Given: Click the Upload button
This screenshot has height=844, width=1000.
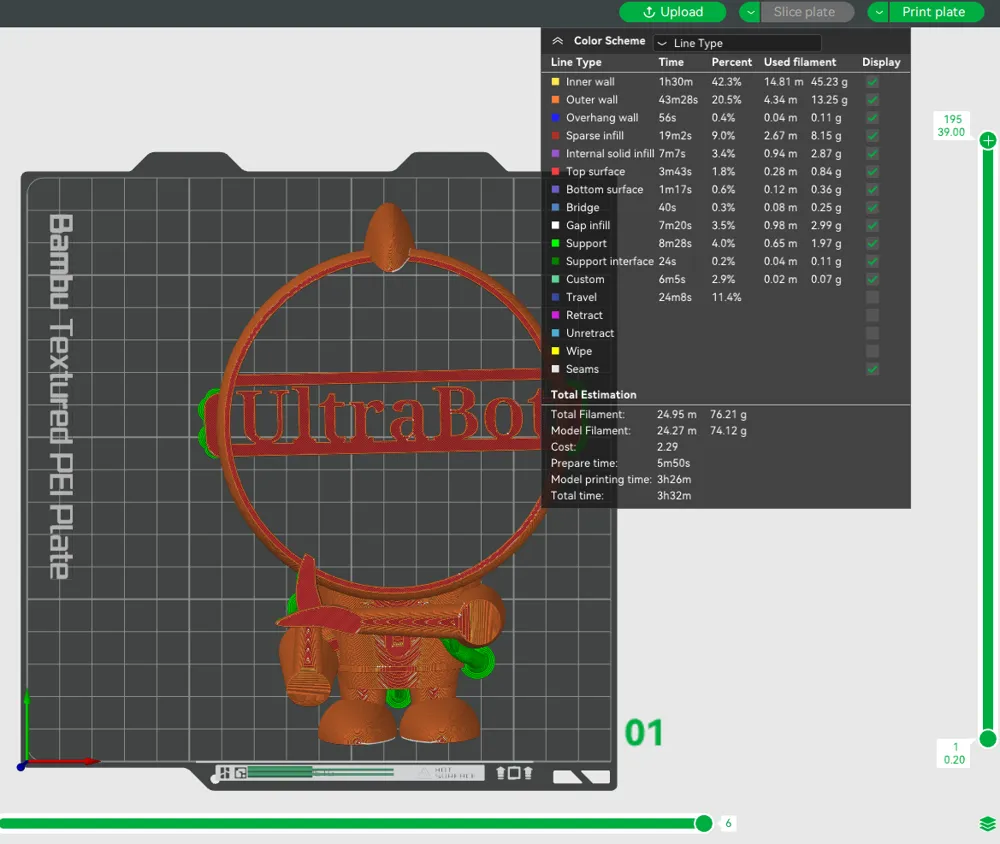Looking at the screenshot, I should coord(672,12).
